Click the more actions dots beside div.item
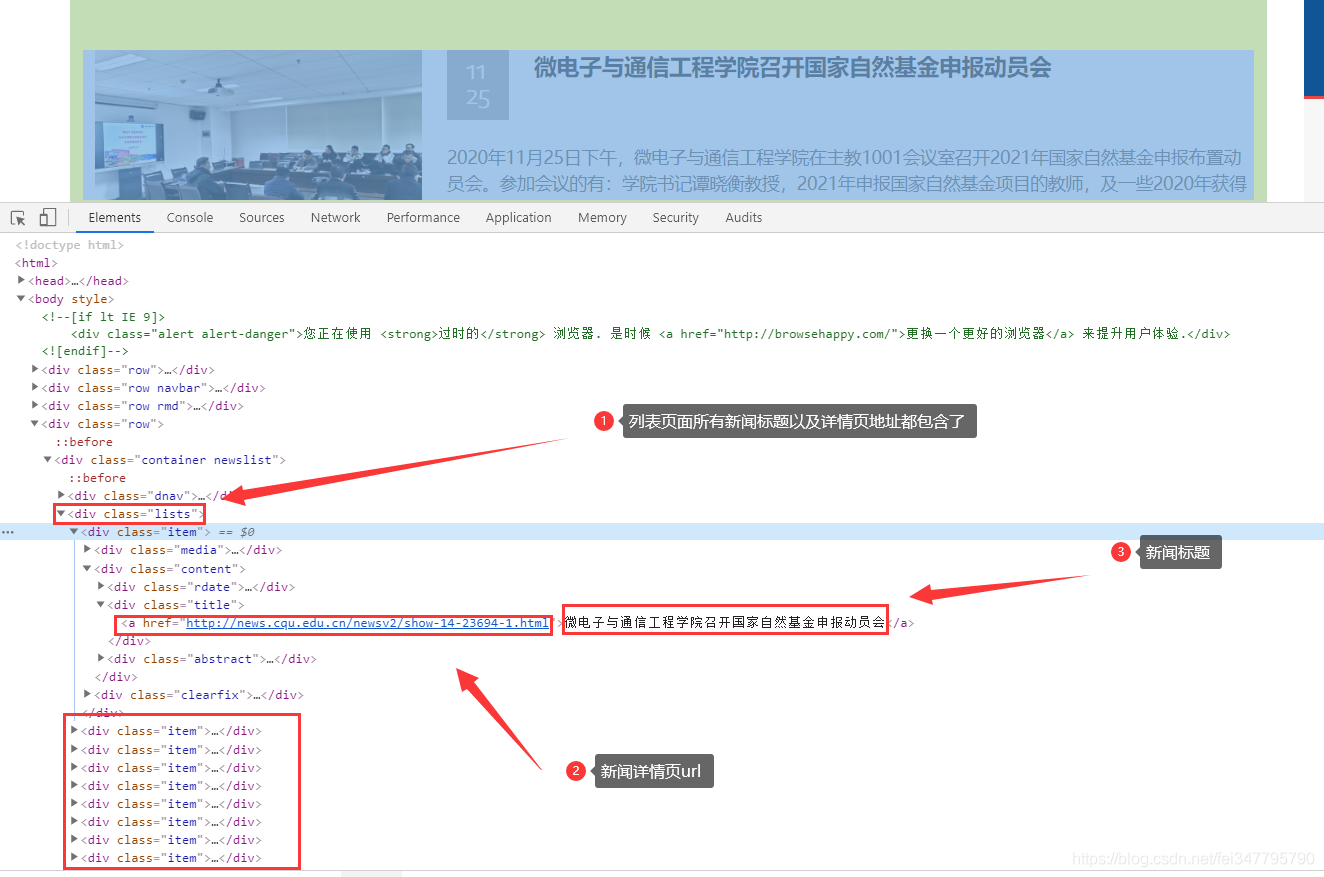1324x877 pixels. tap(8, 531)
